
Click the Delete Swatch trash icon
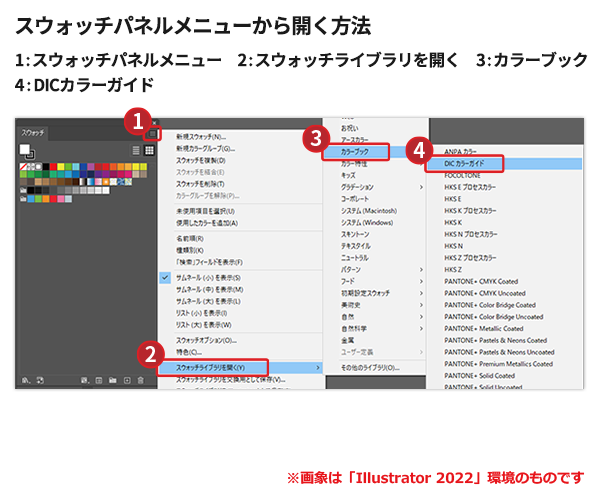(x=141, y=380)
